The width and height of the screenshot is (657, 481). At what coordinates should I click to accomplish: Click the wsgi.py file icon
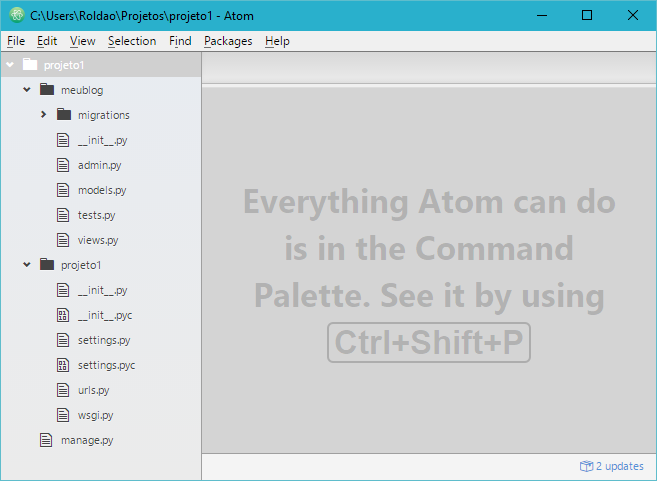pyautogui.click(x=63, y=415)
